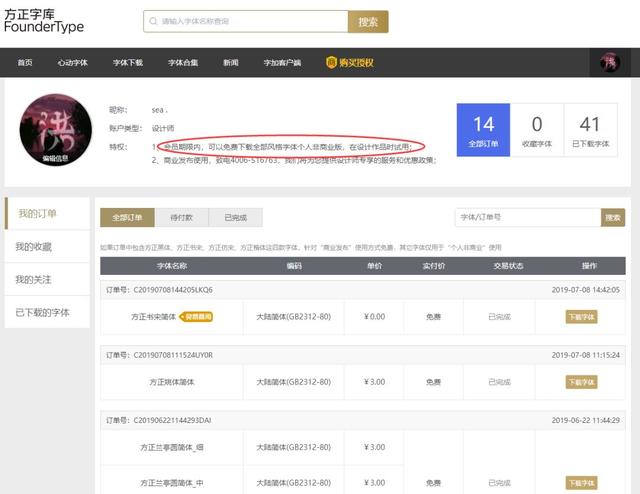Viewport: 640px width, 494px height.
Task: Download font for 方正细体简体 order
Action: pyautogui.click(x=581, y=382)
